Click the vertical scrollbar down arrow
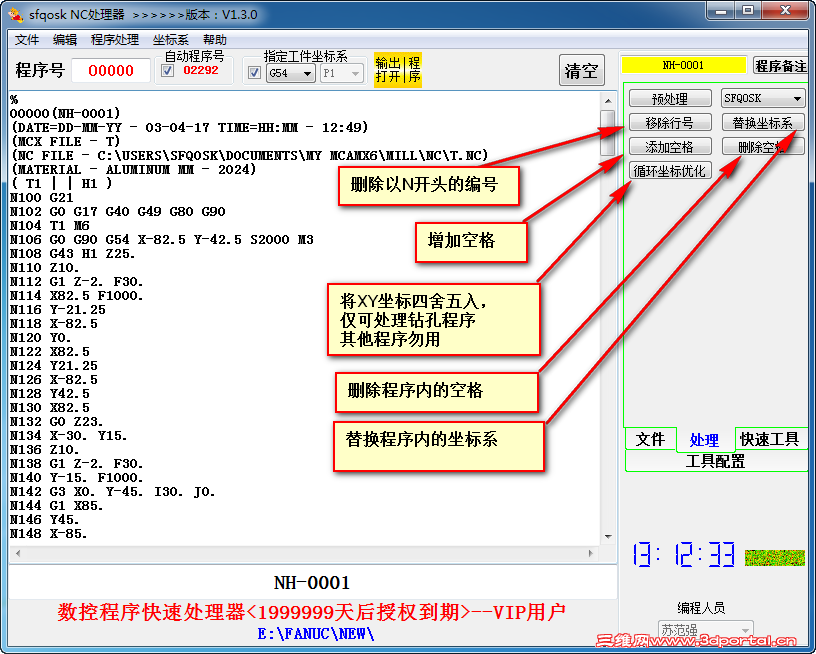 click(x=608, y=537)
